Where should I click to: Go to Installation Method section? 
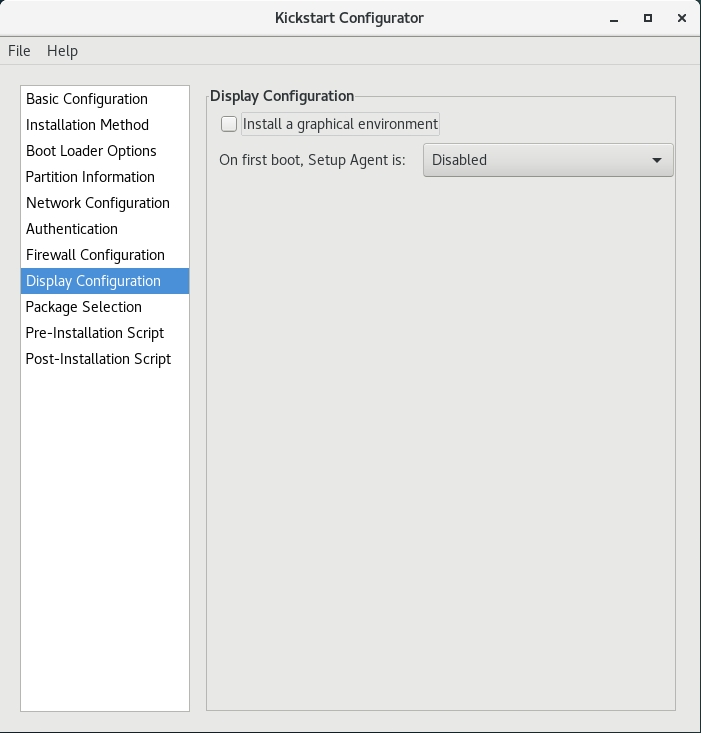point(87,125)
